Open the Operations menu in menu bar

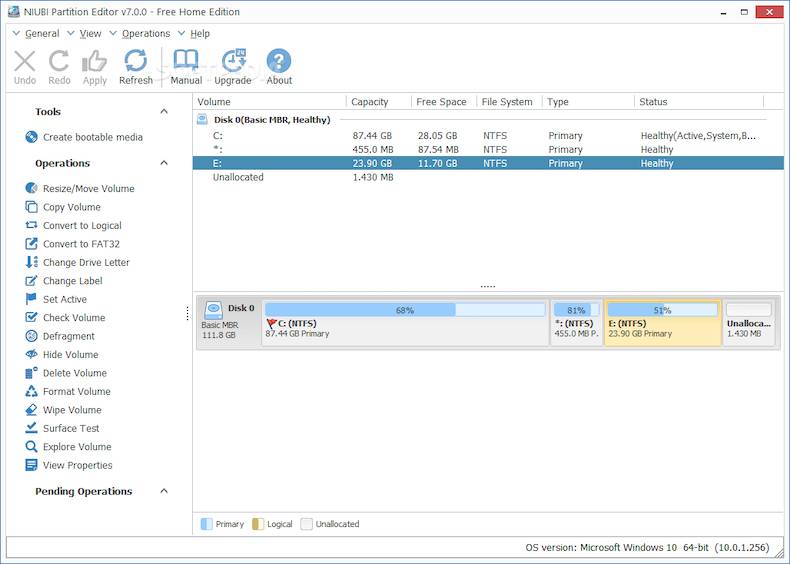click(145, 33)
